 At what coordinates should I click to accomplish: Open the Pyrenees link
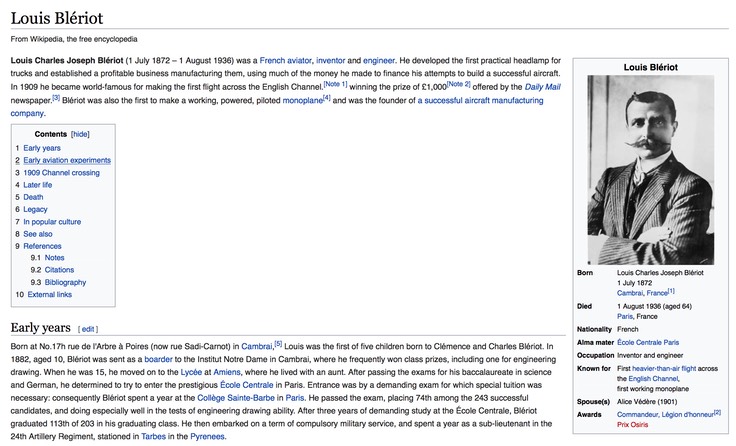click(x=207, y=437)
